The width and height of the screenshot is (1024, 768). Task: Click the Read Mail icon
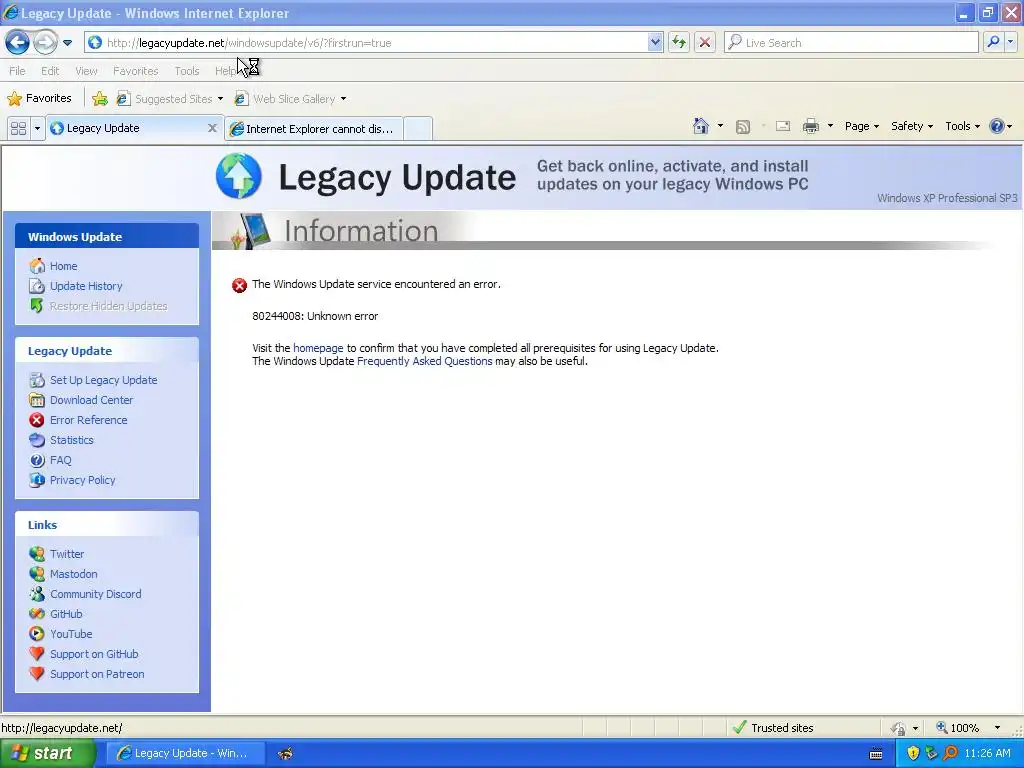[x=783, y=126]
